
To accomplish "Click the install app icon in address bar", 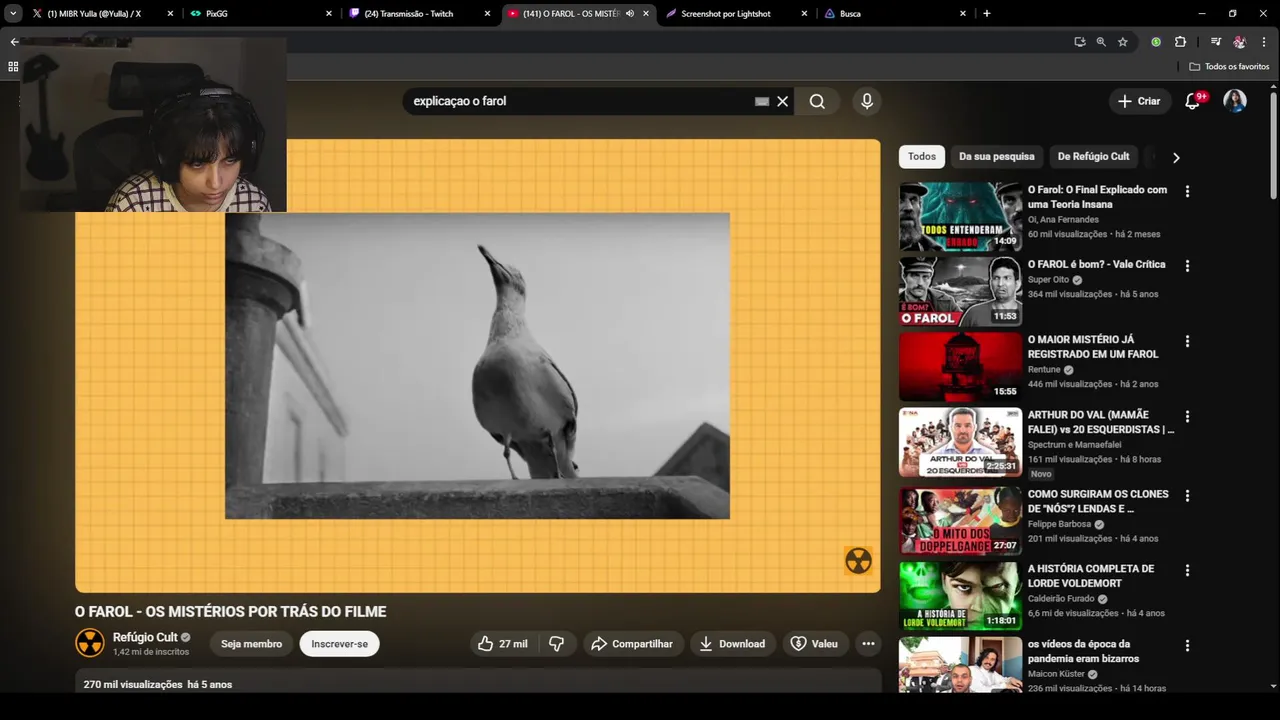I will pyautogui.click(x=1079, y=42).
